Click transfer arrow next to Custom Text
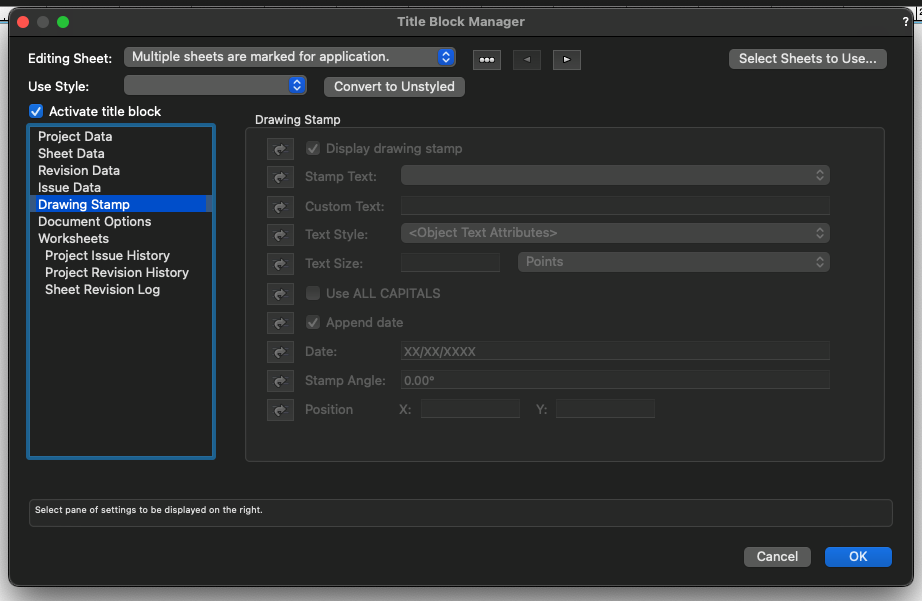This screenshot has height=601, width=922. pos(280,207)
